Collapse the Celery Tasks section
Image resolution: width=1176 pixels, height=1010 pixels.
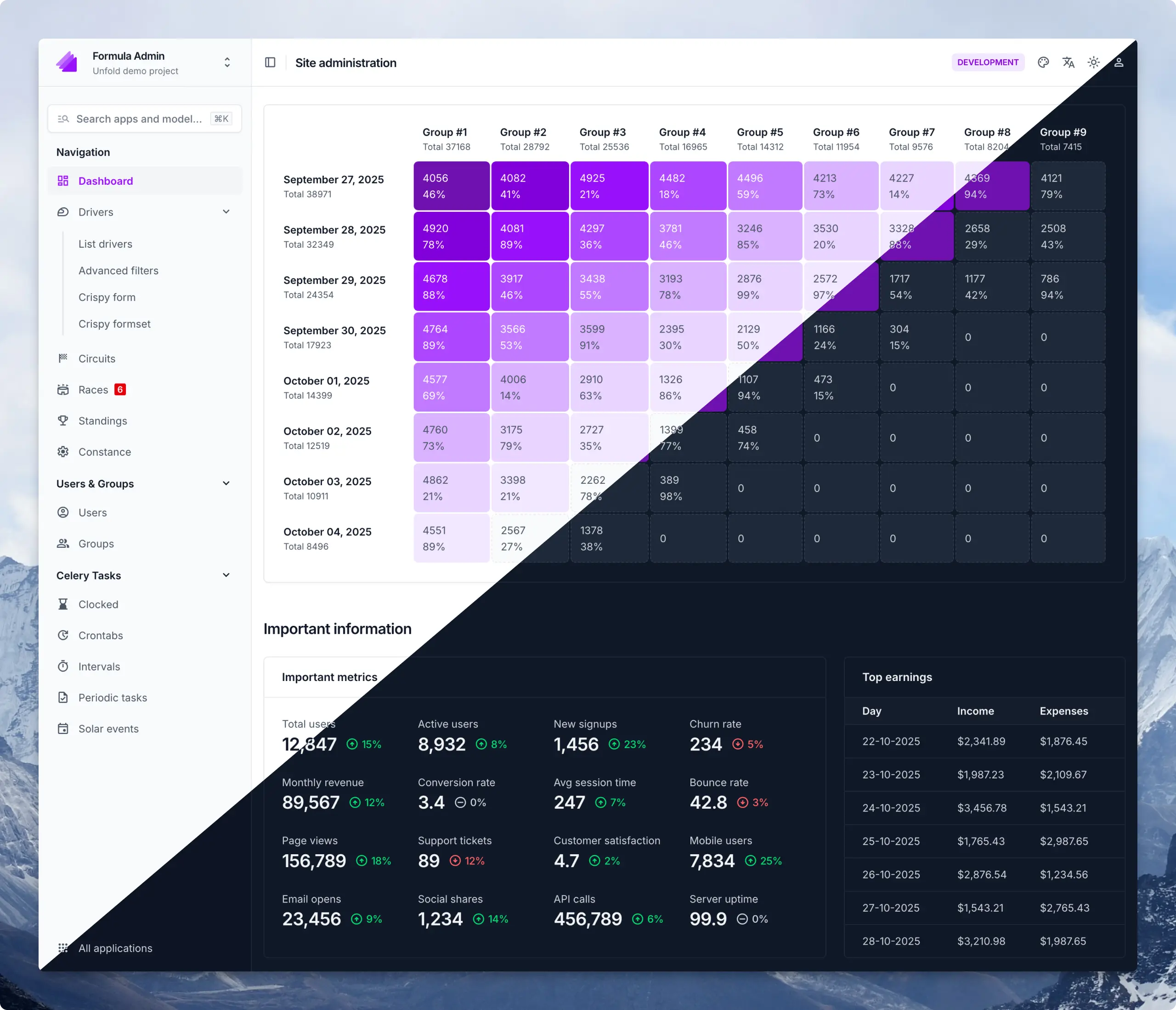pos(226,575)
